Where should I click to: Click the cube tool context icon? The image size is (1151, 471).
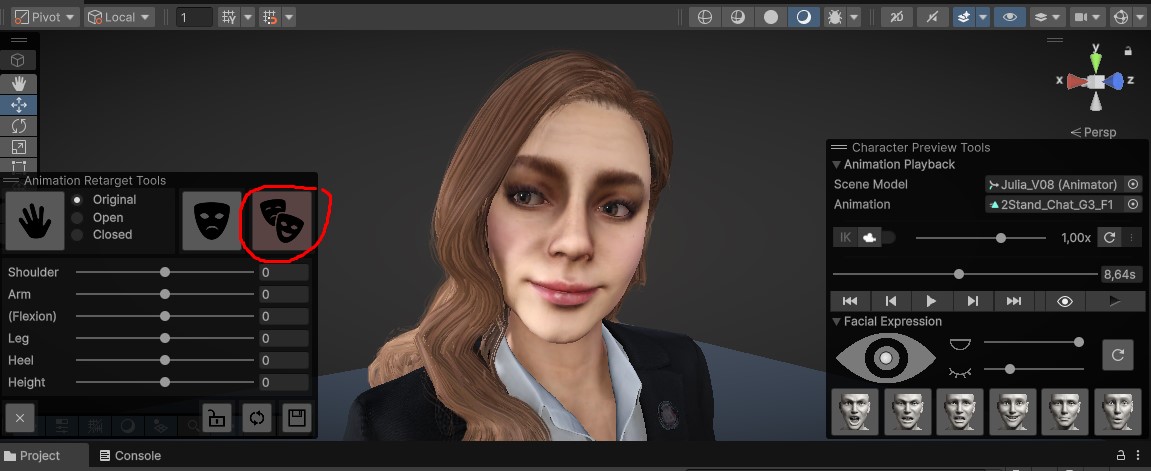point(19,60)
